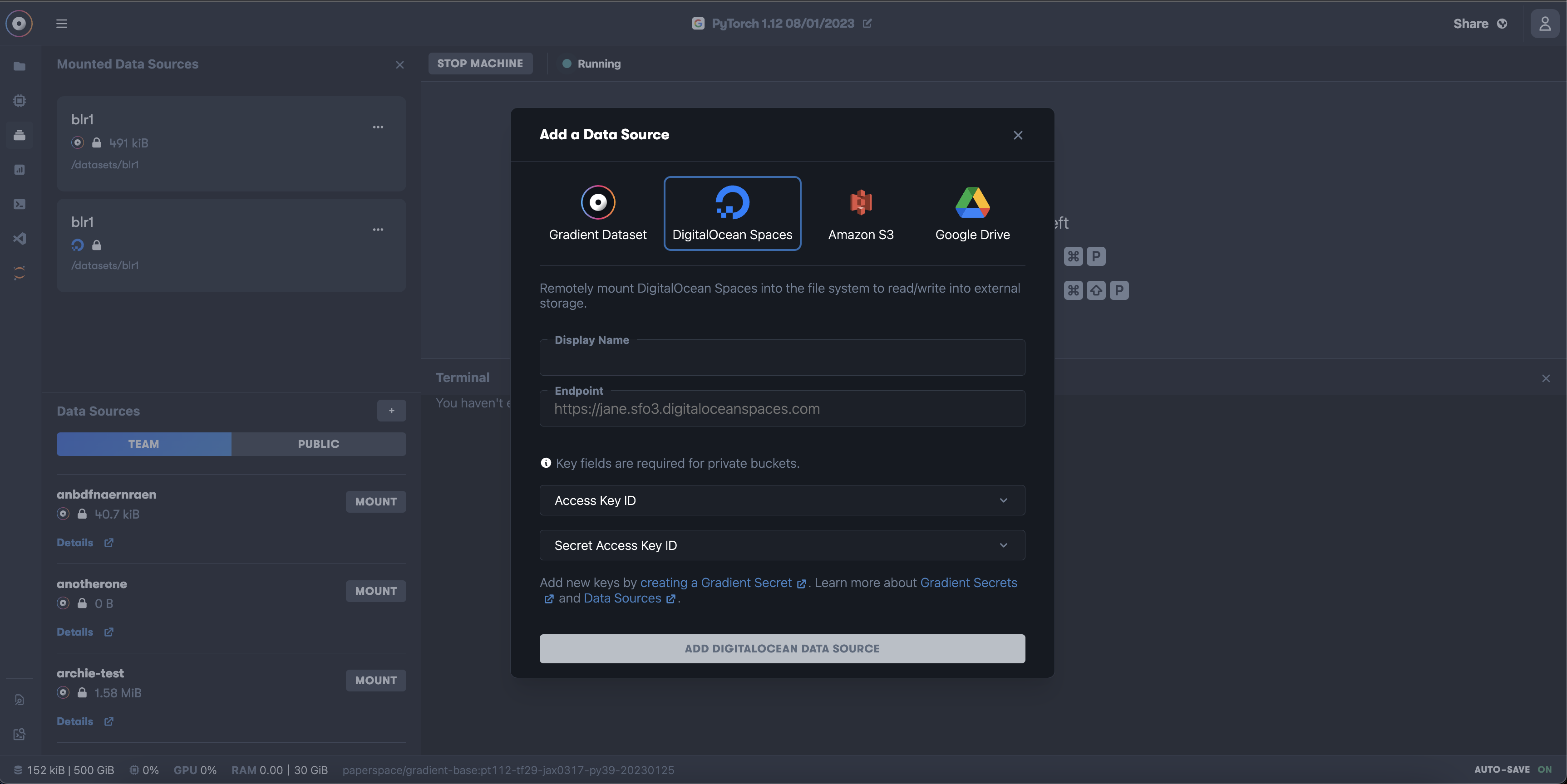Click the paperspace/gradient-base container name
Screen dimensions: 1567x784
click(x=508, y=770)
